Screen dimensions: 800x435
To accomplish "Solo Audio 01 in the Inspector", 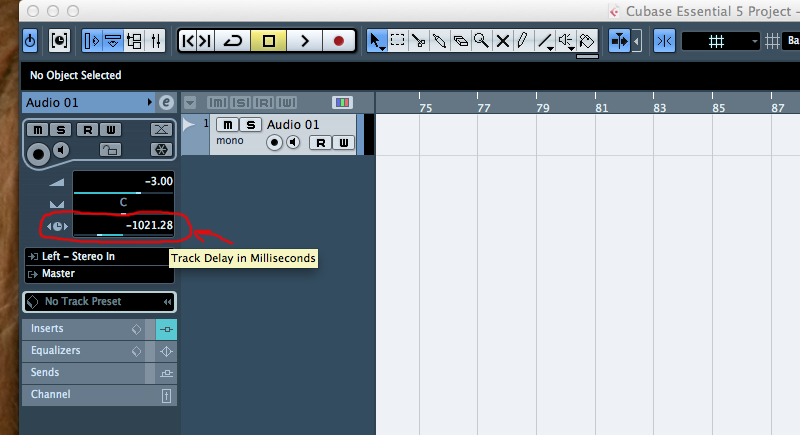I will click(61, 130).
